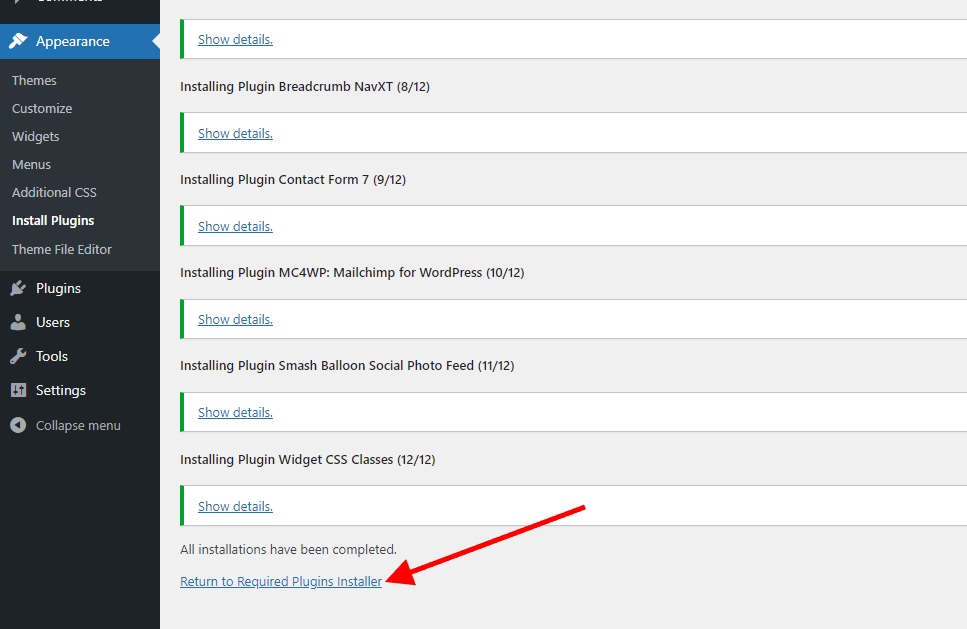
Task: Click the Tools wrench icon
Action: click(x=18, y=356)
